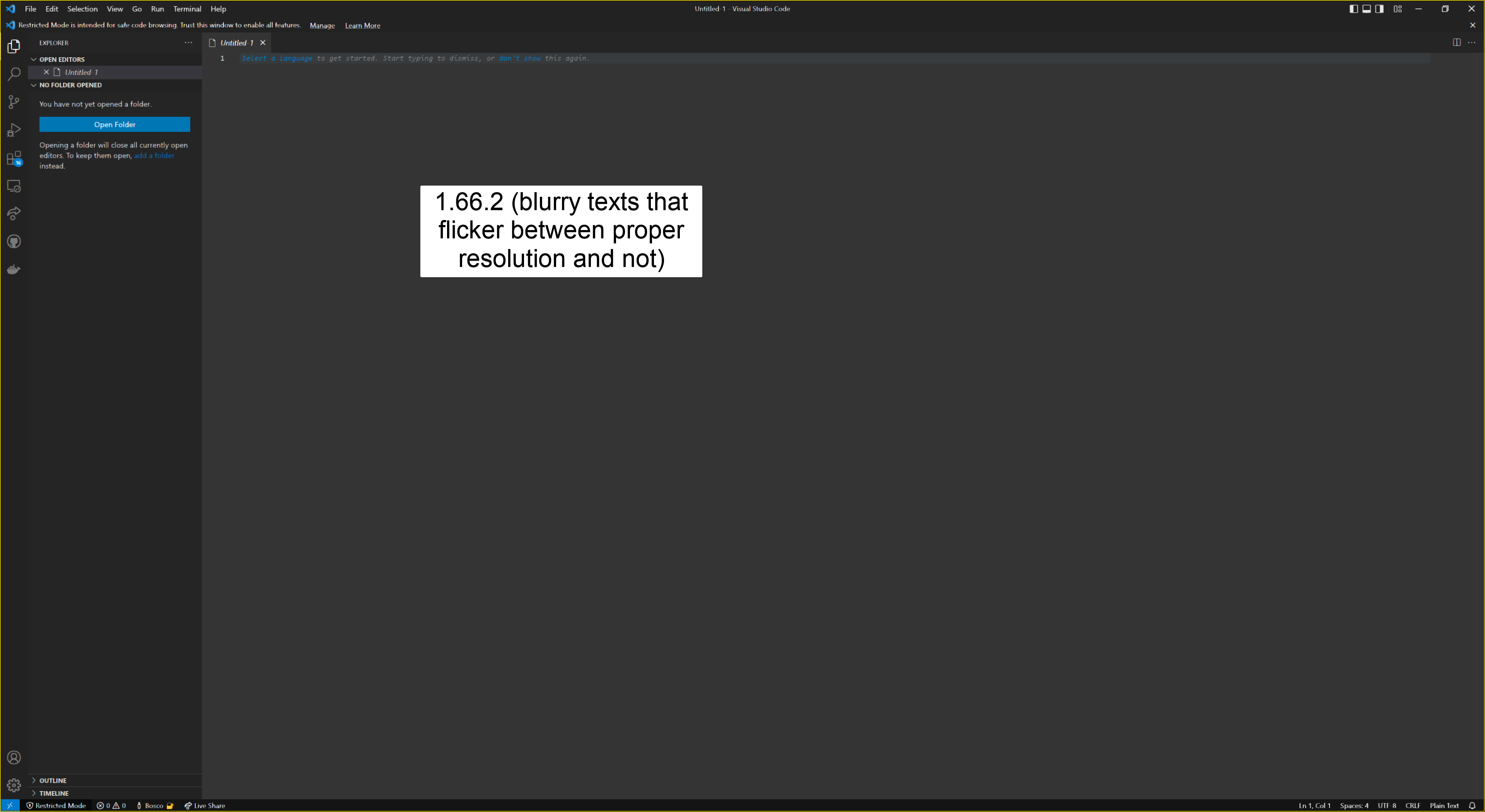The width and height of the screenshot is (1485, 812).
Task: Open the Manage gear at the bottom
Action: click(13, 785)
